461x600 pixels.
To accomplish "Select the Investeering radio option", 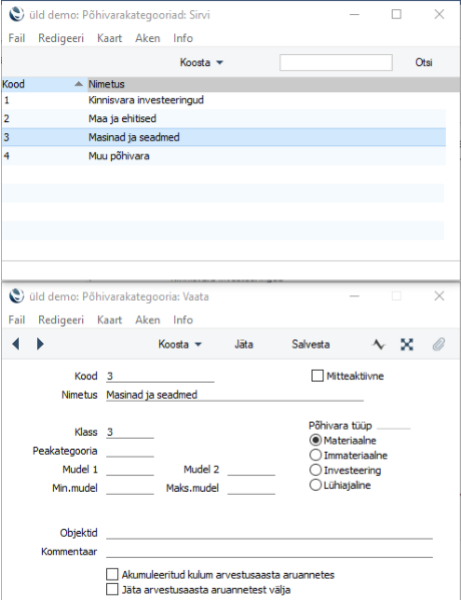I will (315, 470).
